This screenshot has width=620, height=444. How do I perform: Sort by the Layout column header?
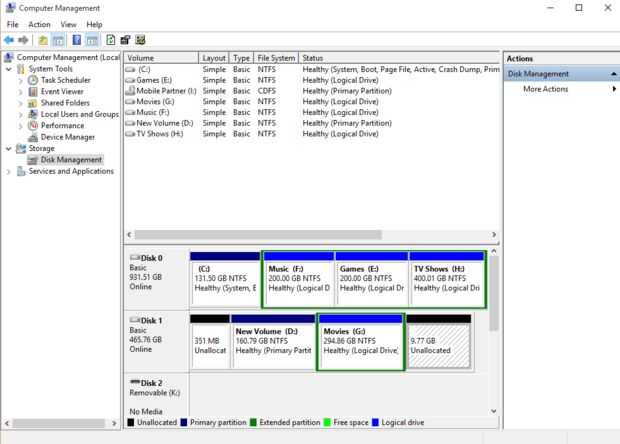tap(214, 58)
